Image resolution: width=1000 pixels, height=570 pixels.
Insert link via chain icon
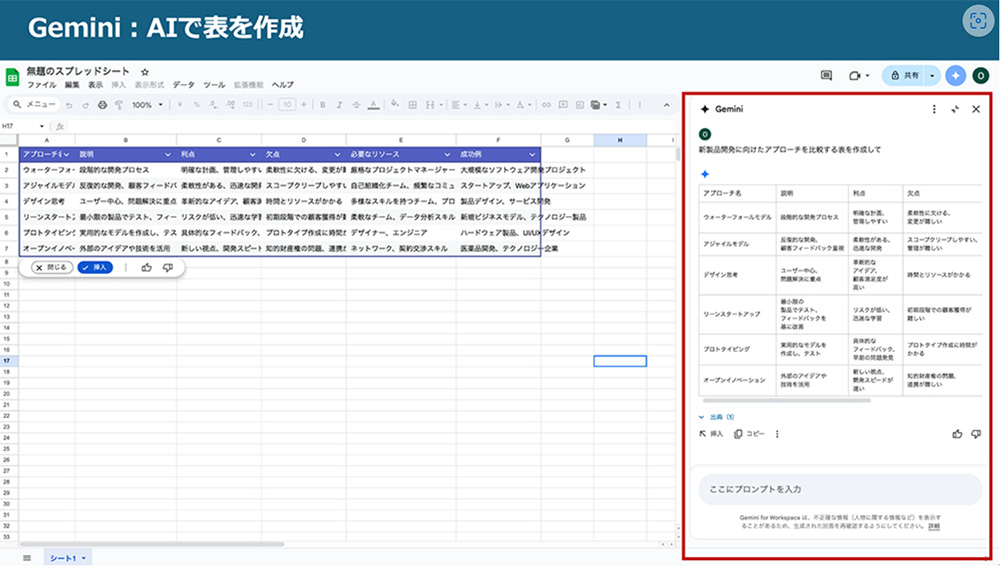click(546, 105)
